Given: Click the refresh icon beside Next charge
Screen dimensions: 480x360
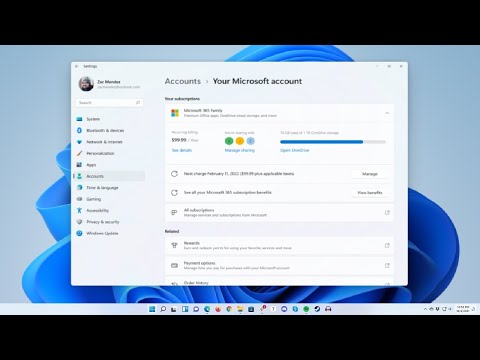Looking at the screenshot, I should coord(174,174).
